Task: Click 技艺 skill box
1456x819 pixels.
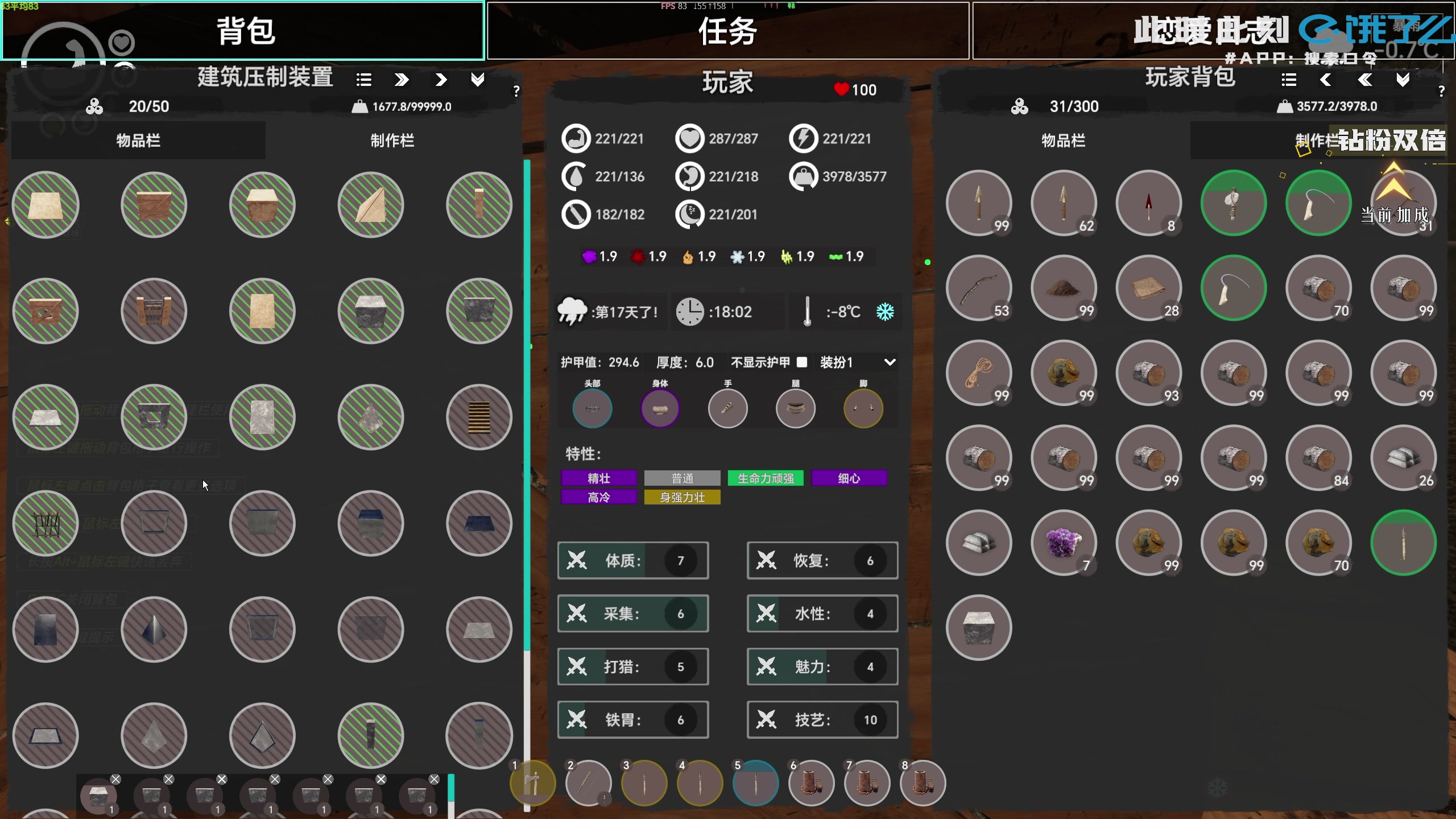Action: [822, 720]
